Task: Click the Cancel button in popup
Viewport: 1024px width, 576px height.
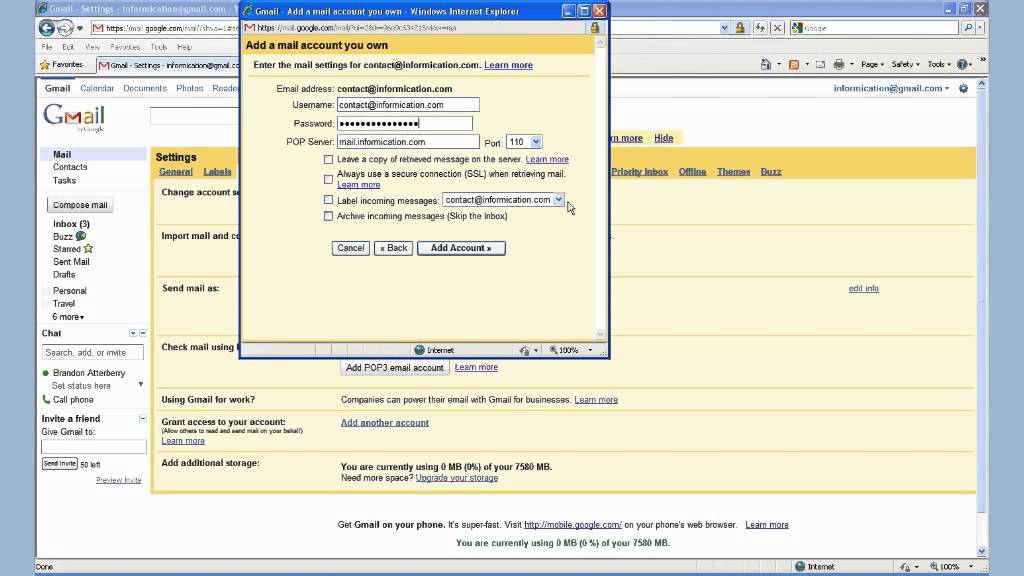Action: (351, 248)
